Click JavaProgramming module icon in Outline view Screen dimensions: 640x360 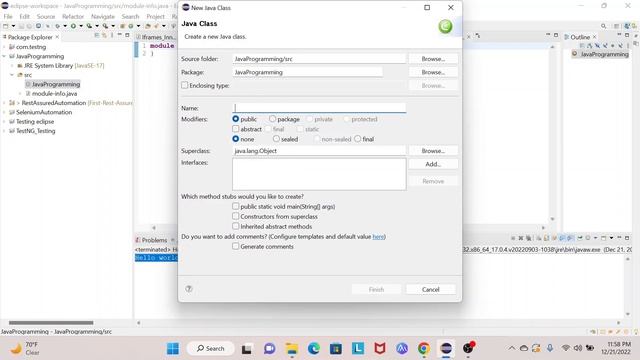click(574, 53)
